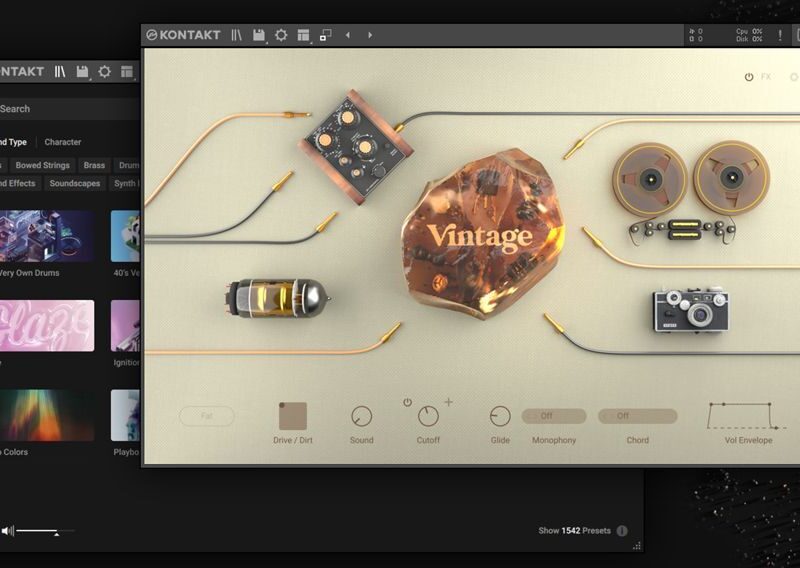
Task: Select the Soundscapes tag filter
Action: click(x=75, y=184)
